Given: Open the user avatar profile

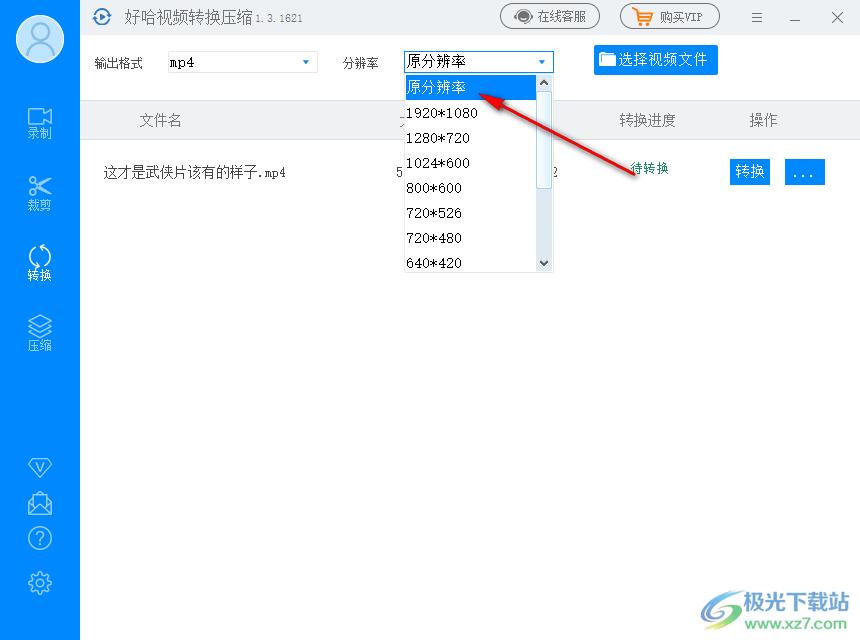Looking at the screenshot, I should click(x=39, y=39).
